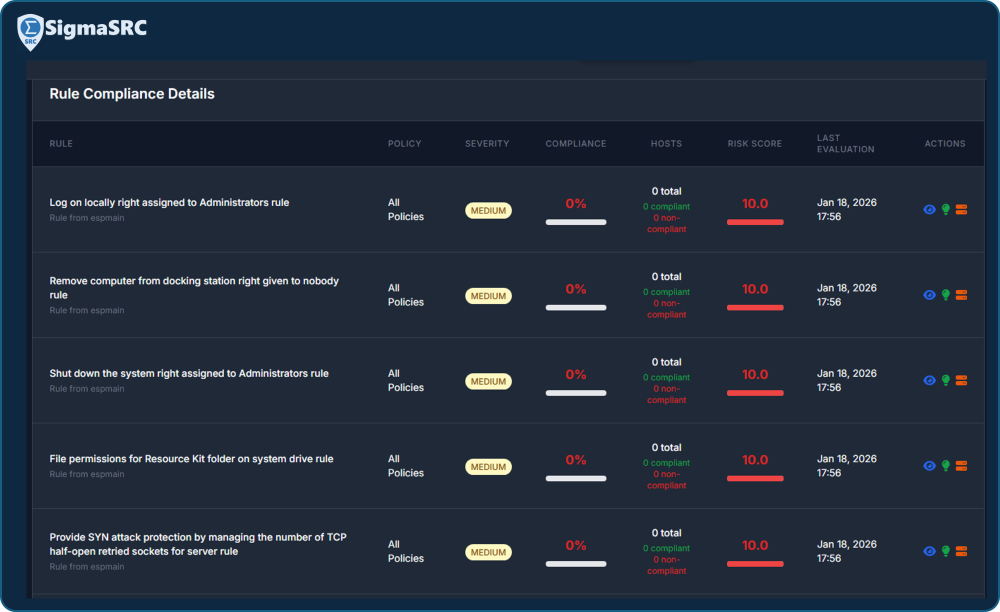
Task: Click MEDIUM badge on docking station row
Action: [489, 296]
